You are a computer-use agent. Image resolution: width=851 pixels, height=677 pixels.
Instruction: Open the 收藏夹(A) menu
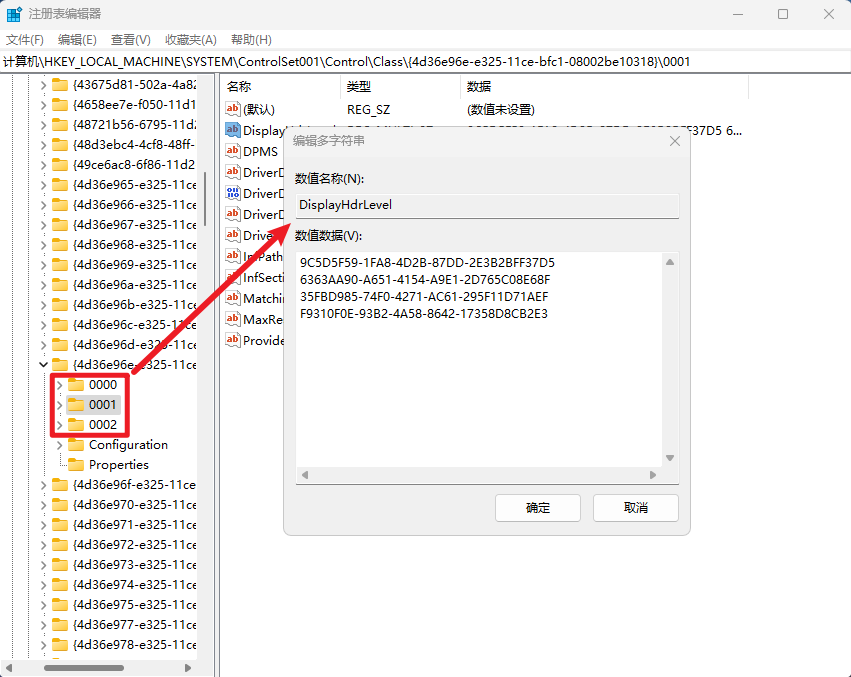(x=190, y=39)
